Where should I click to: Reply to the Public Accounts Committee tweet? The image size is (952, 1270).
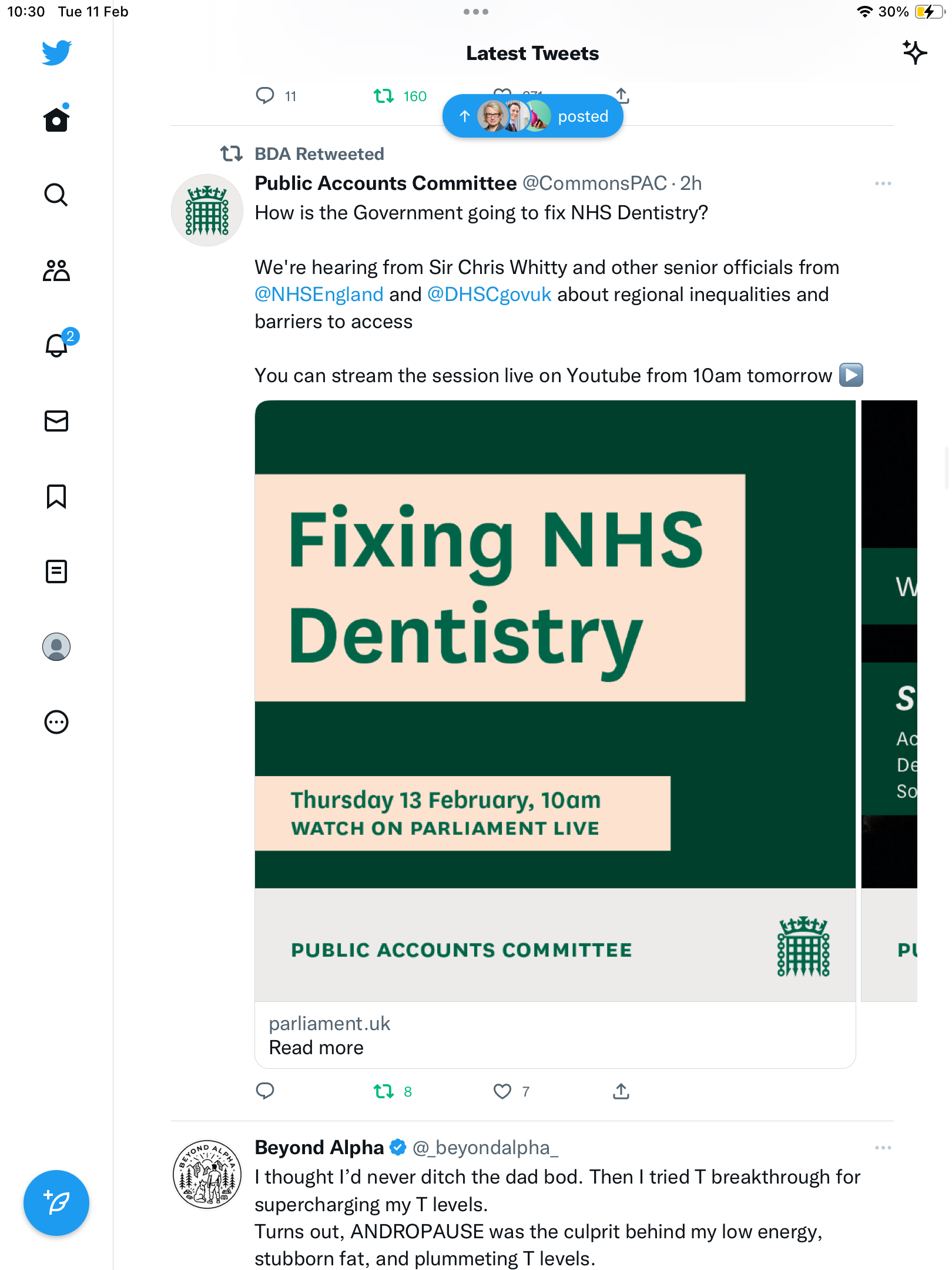tap(265, 1091)
